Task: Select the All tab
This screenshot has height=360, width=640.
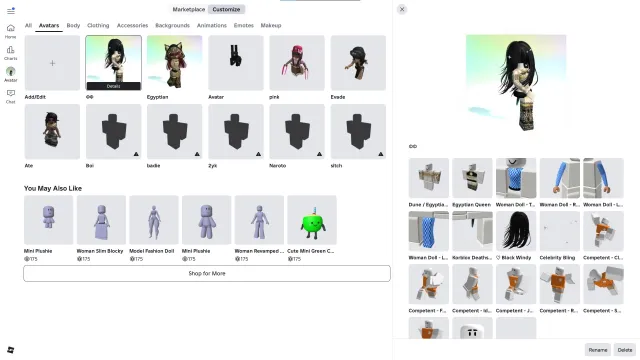Action: coord(28,25)
